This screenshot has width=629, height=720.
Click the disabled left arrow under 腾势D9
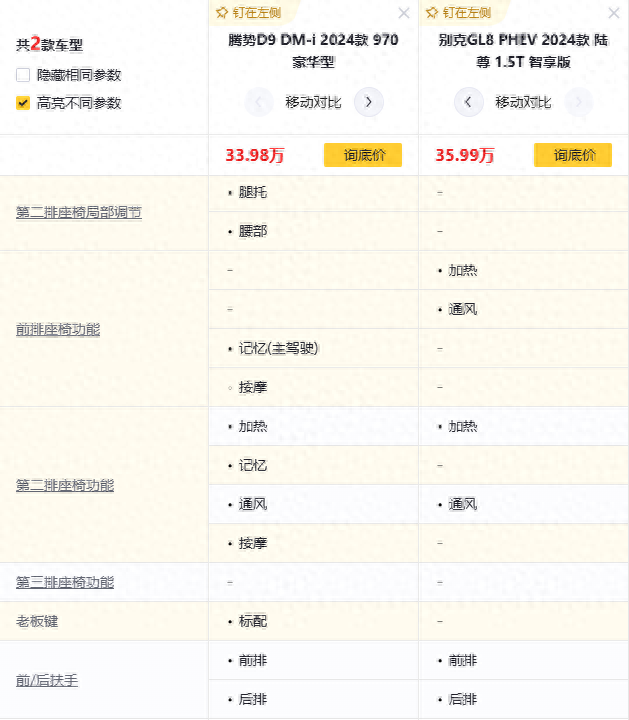(x=258, y=101)
